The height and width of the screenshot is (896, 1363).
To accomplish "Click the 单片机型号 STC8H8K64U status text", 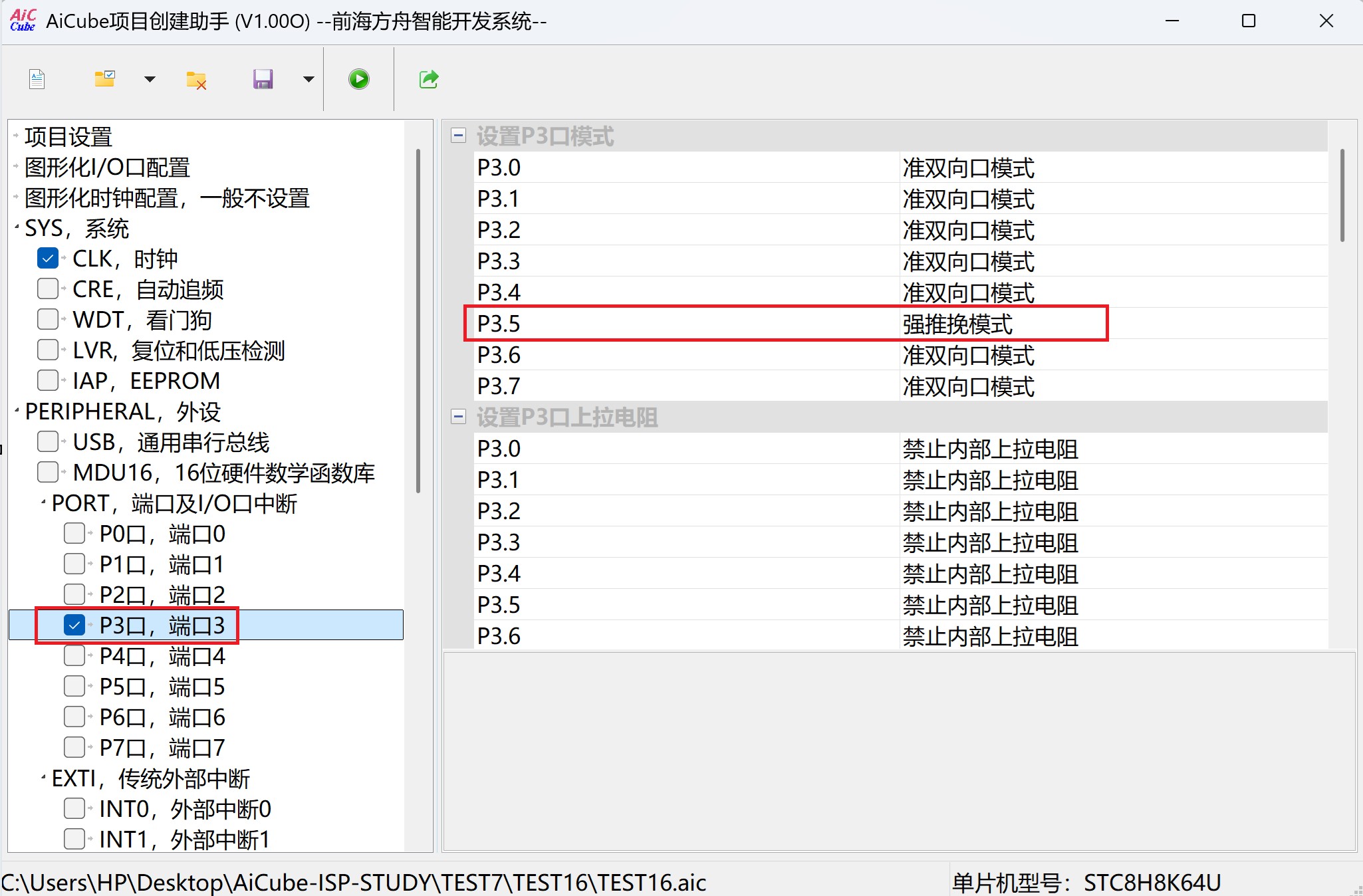I will 1086,882.
